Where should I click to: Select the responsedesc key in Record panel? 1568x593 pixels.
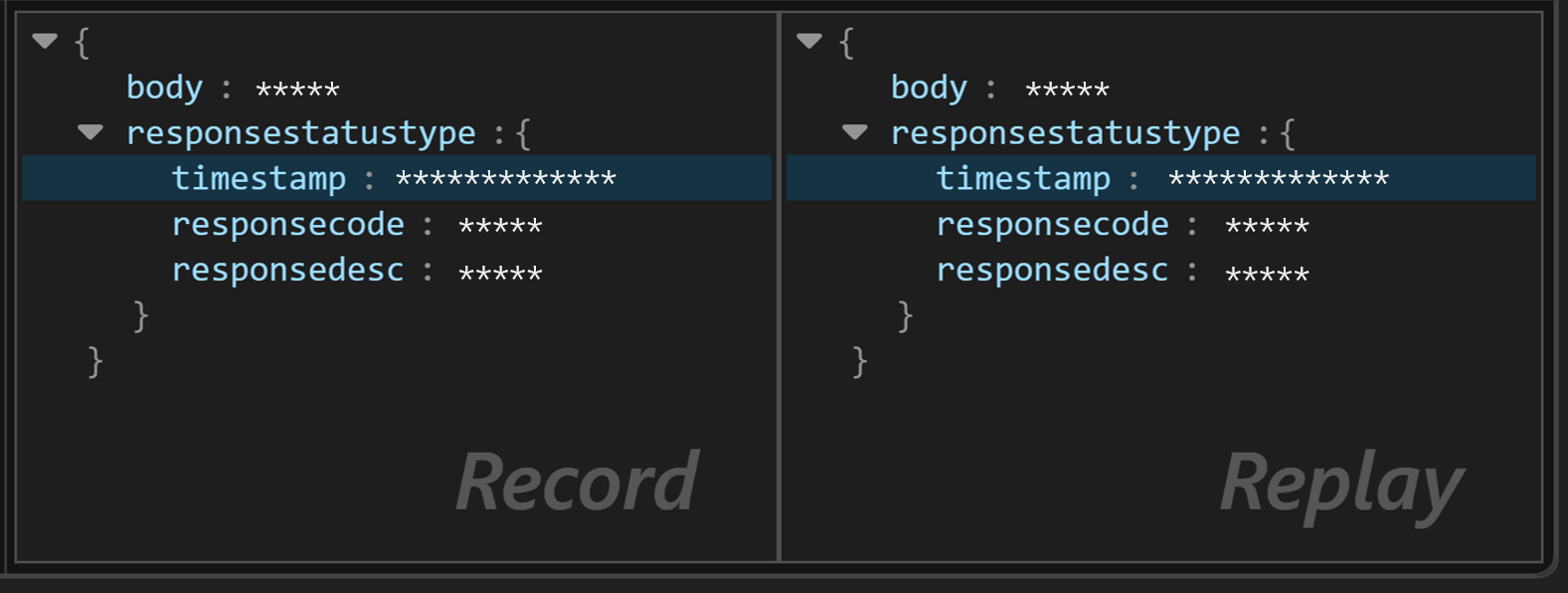pos(287,270)
